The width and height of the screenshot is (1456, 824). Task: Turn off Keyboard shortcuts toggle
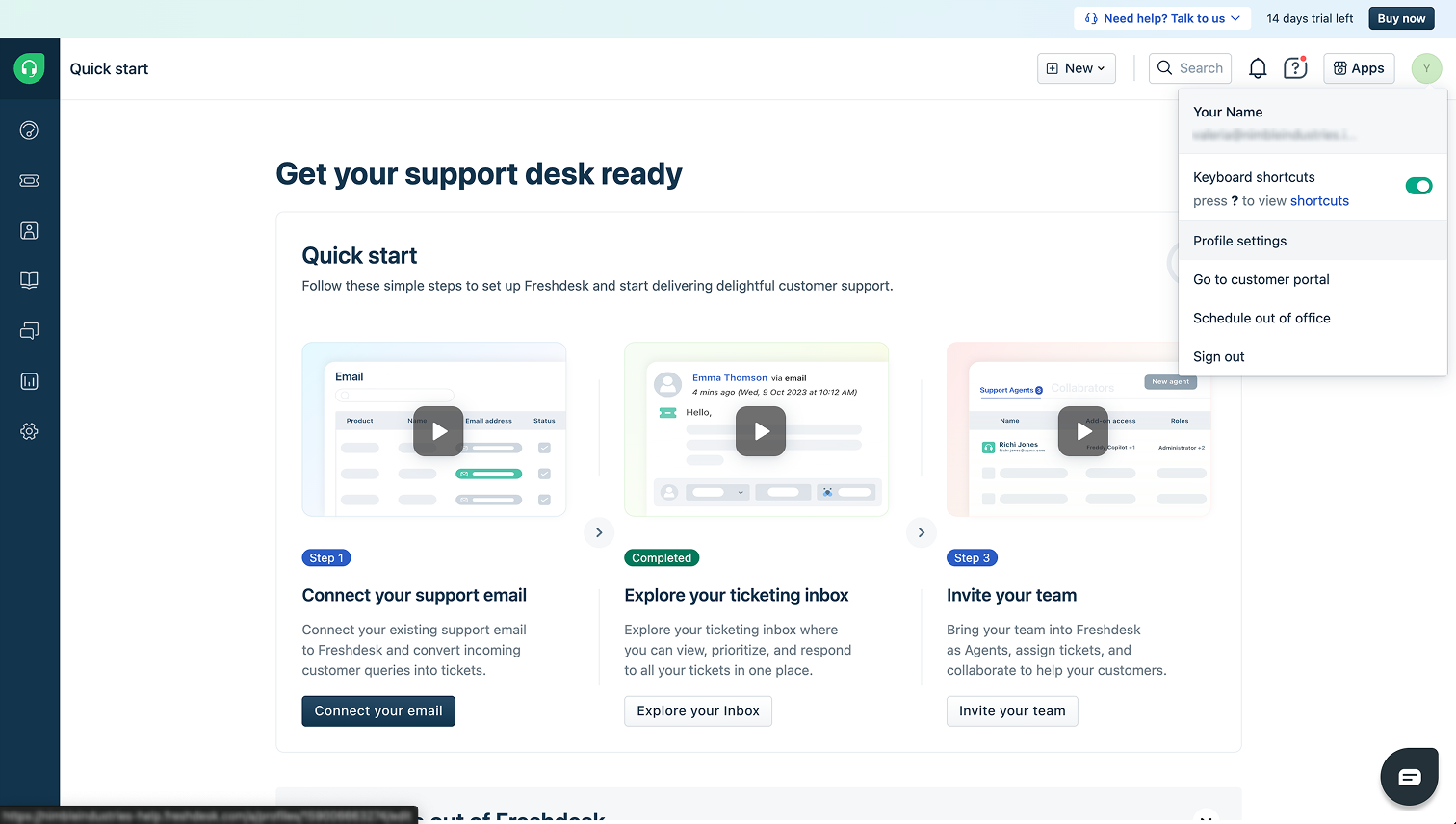coord(1418,186)
